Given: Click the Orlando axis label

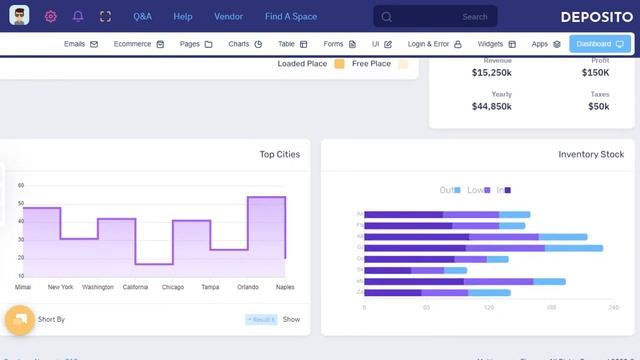Looking at the screenshot, I should pyautogui.click(x=248, y=287).
